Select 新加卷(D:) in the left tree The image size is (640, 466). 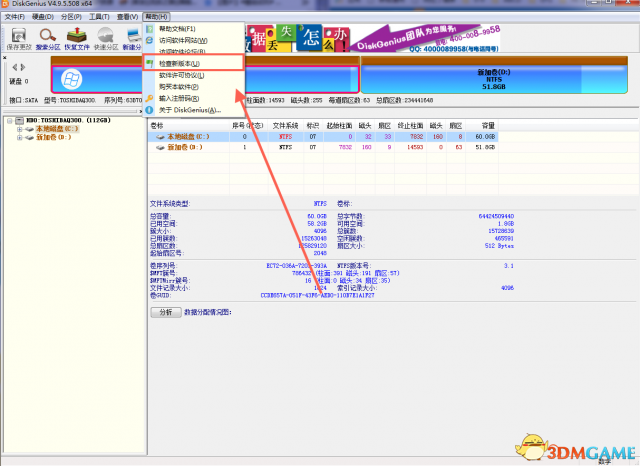tap(53, 138)
